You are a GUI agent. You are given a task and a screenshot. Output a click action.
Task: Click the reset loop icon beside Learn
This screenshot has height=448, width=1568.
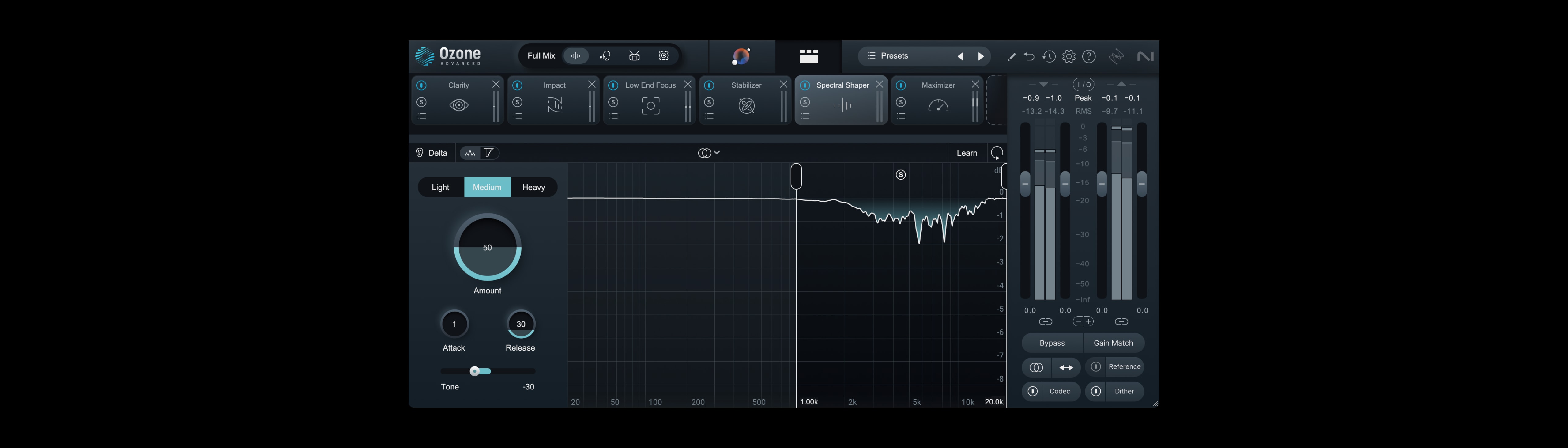click(997, 153)
